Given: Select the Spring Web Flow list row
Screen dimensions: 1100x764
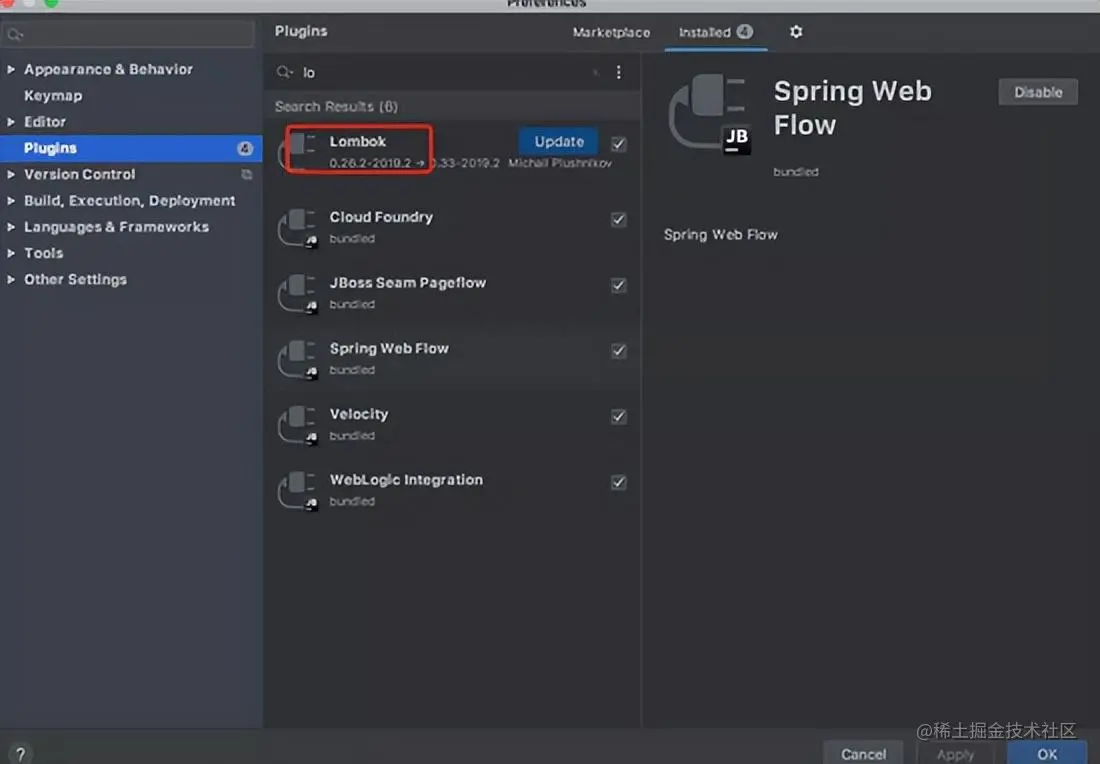Looking at the screenshot, I should coord(452,358).
